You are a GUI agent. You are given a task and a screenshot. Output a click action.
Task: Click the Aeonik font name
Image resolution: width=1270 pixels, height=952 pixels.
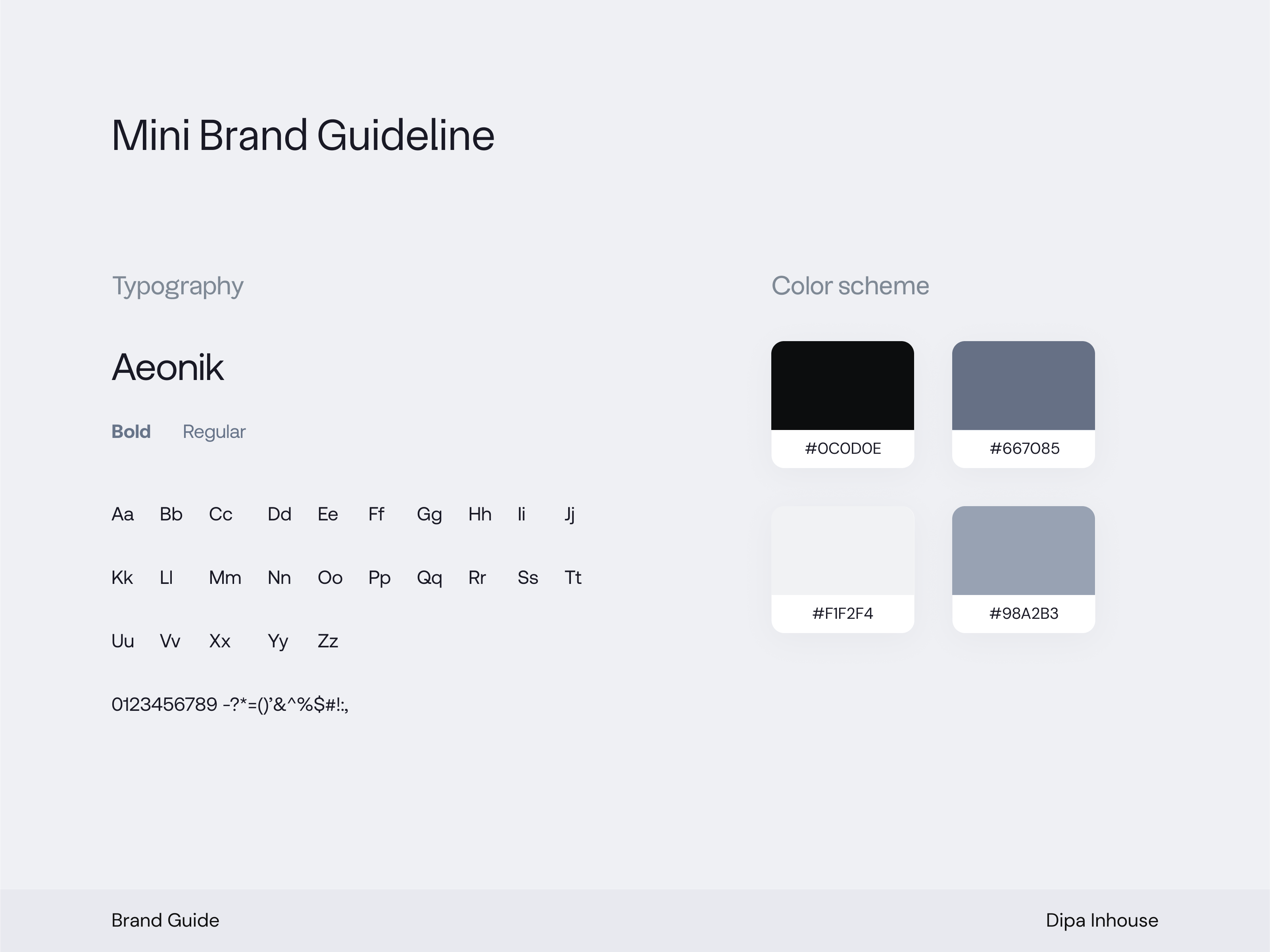(x=167, y=367)
